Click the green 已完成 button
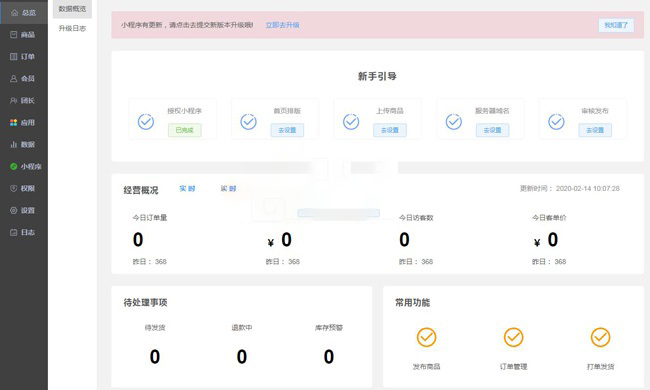Image resolution: width=650 pixels, height=390 pixels. tap(184, 130)
